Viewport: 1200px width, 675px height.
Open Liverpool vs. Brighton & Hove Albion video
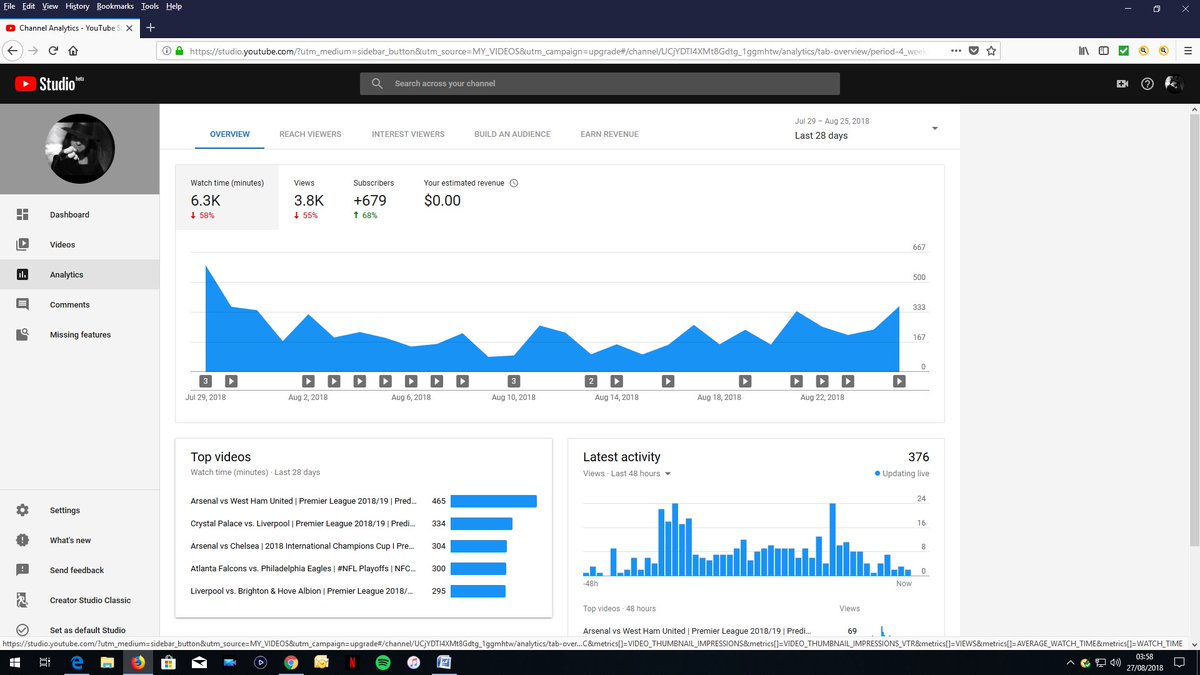(303, 591)
